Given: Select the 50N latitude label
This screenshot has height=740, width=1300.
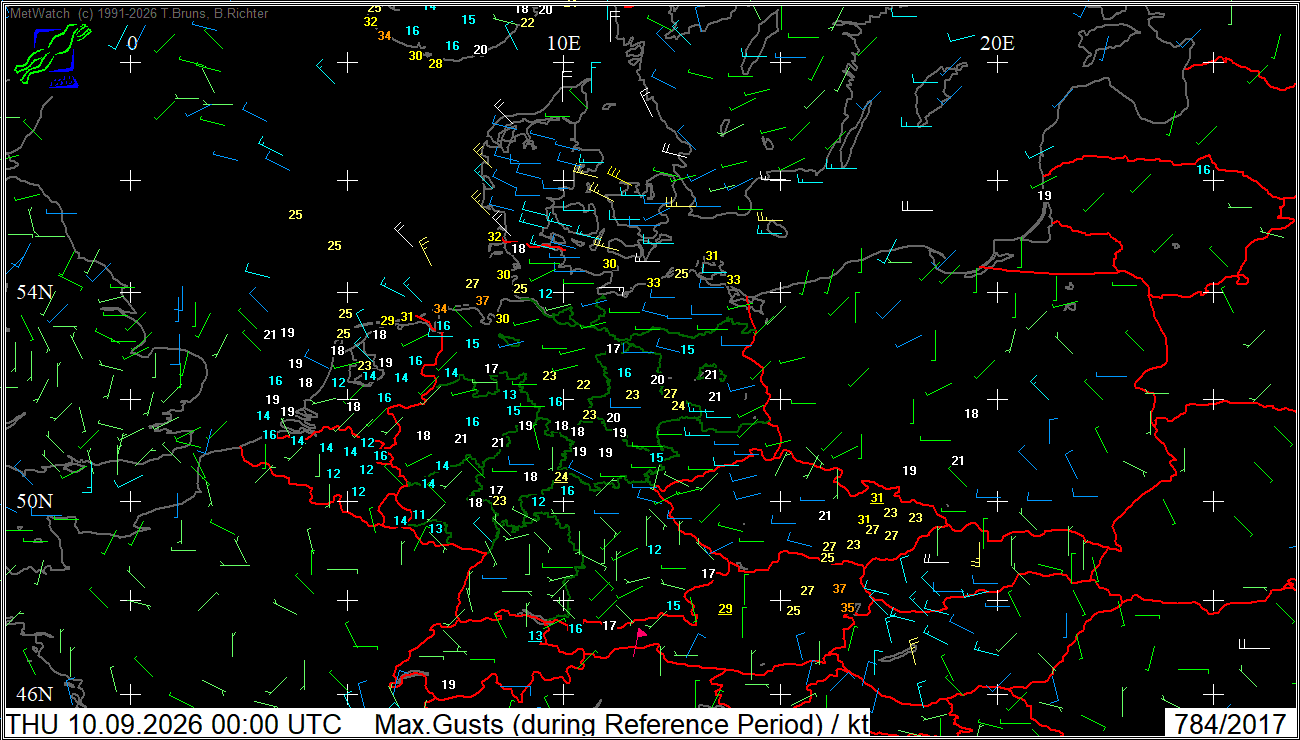Looking at the screenshot, I should pos(33,501).
